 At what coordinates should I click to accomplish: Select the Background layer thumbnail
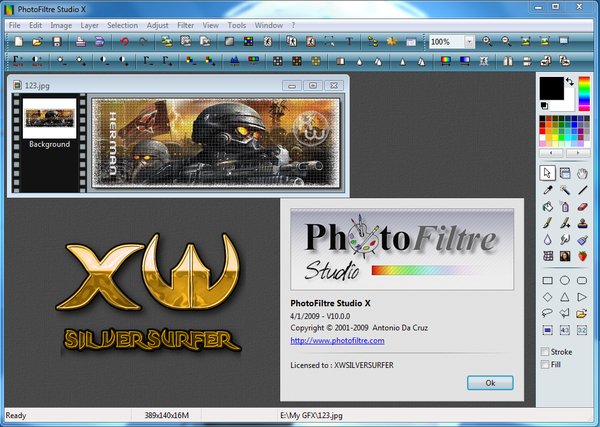49,118
